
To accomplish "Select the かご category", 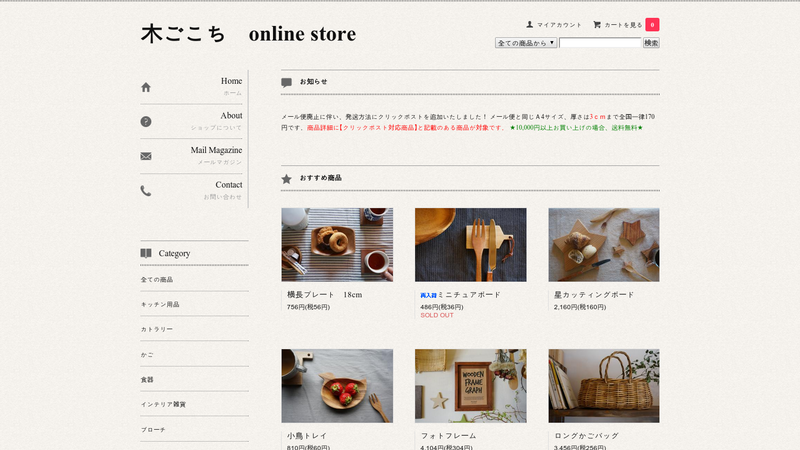I will pos(147,355).
